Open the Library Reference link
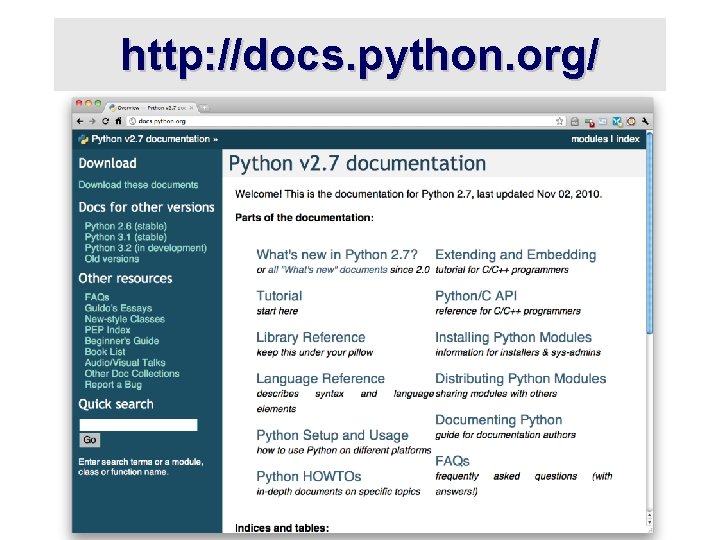This screenshot has height=540, width=720. 311,337
